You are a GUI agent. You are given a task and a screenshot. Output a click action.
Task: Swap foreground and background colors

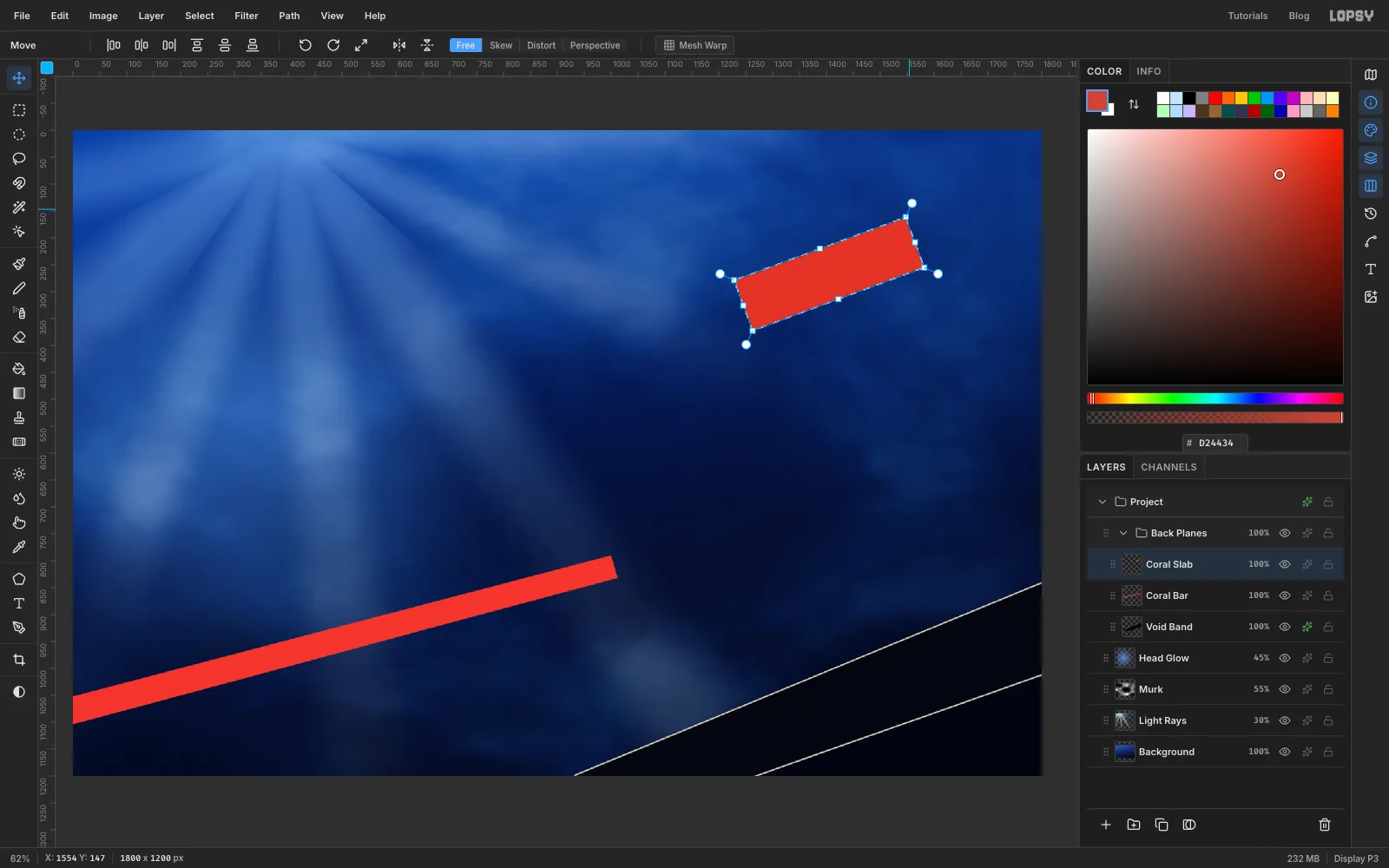click(x=1134, y=104)
